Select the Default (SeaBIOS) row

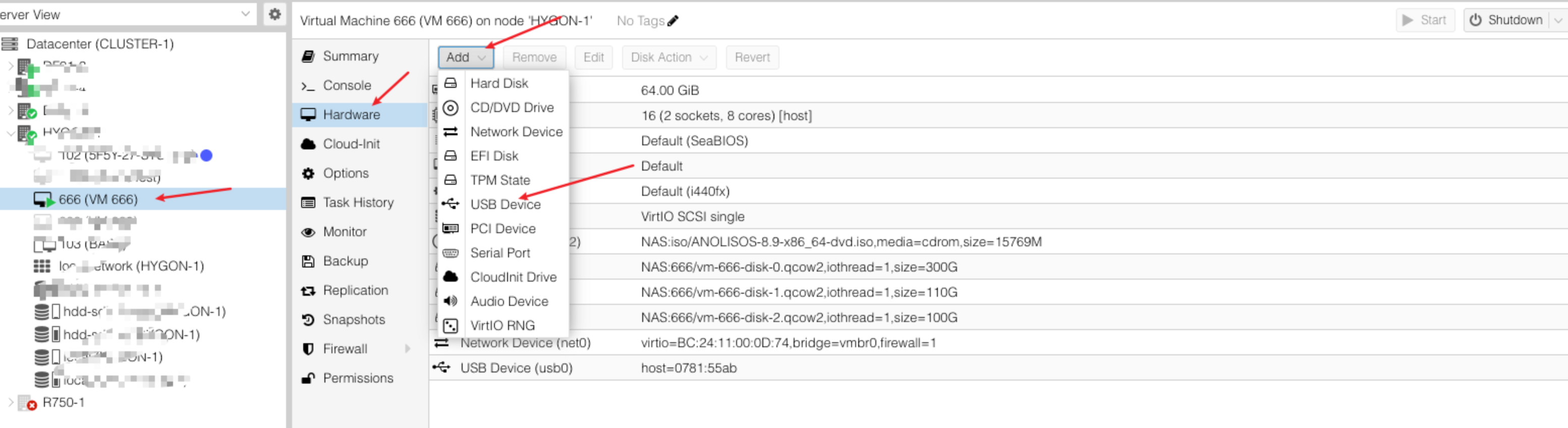click(x=998, y=141)
